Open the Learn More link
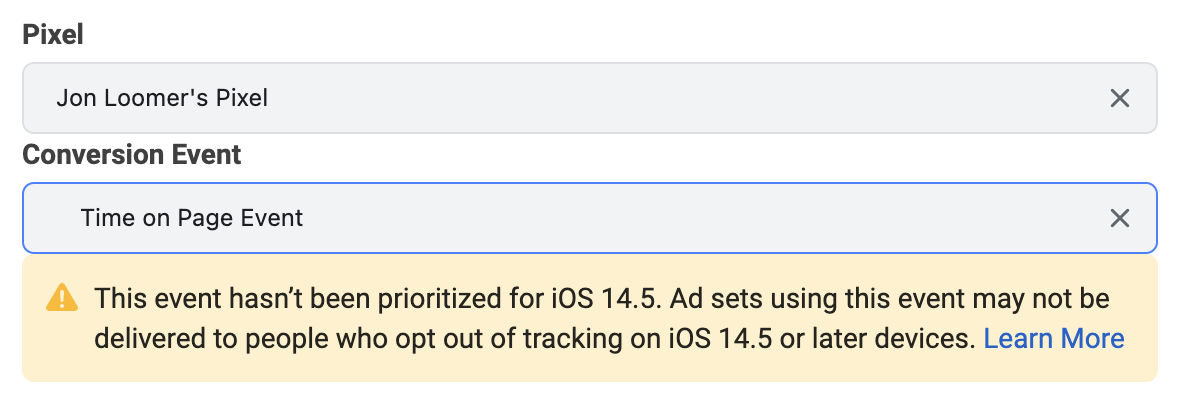Image resolution: width=1184 pixels, height=398 pixels. click(1053, 338)
